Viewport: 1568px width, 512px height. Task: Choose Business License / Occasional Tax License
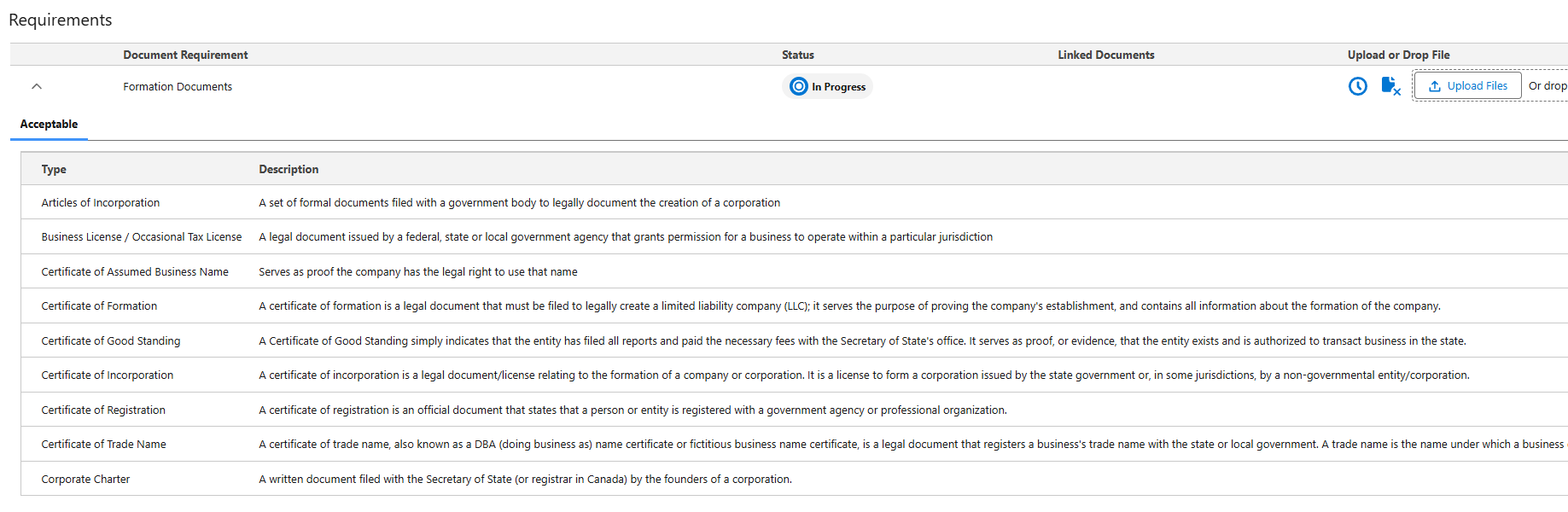click(142, 237)
